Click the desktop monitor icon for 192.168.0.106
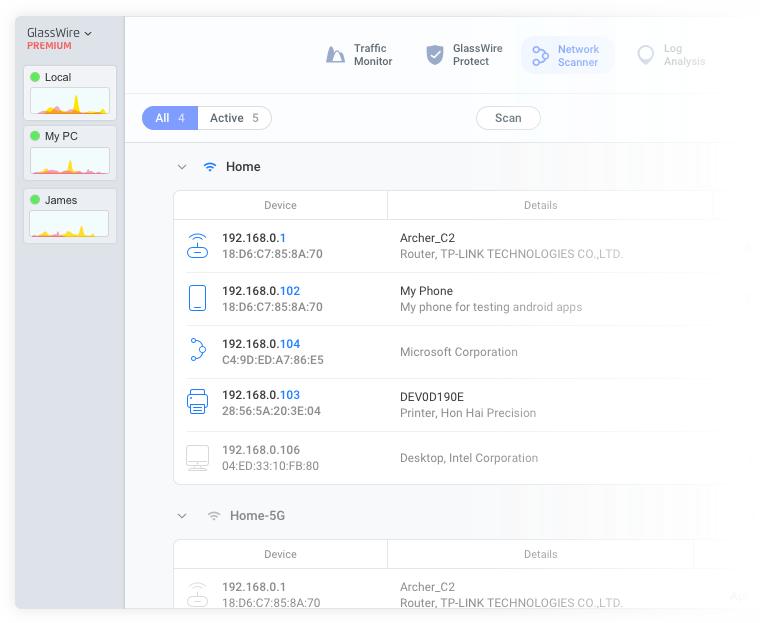Image resolution: width=760 pixels, height=623 pixels. pos(198,458)
